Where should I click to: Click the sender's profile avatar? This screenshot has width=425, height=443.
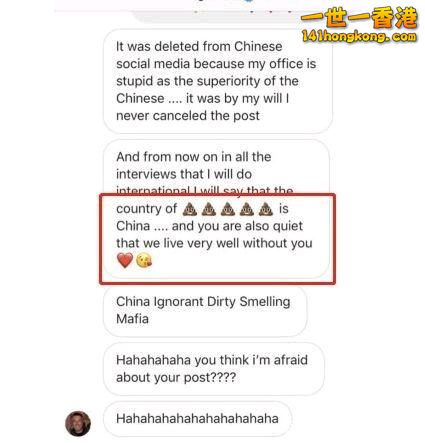click(78, 423)
